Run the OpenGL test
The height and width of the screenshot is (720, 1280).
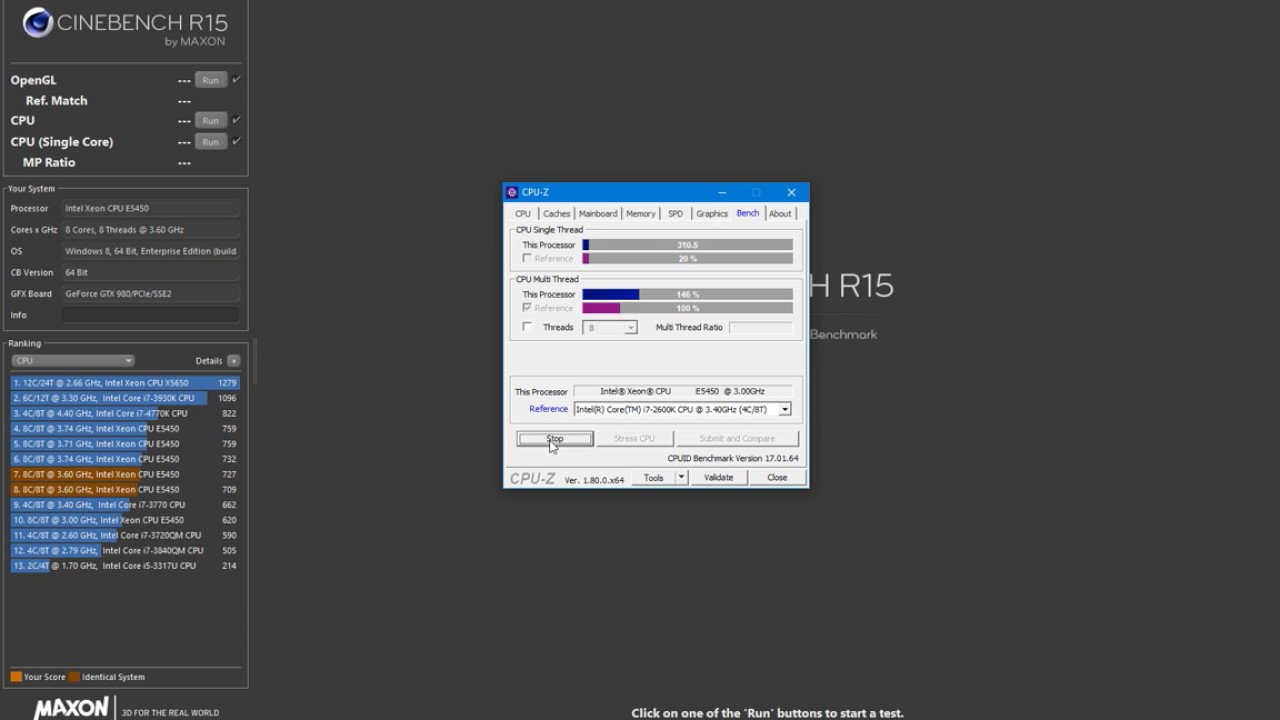point(210,80)
